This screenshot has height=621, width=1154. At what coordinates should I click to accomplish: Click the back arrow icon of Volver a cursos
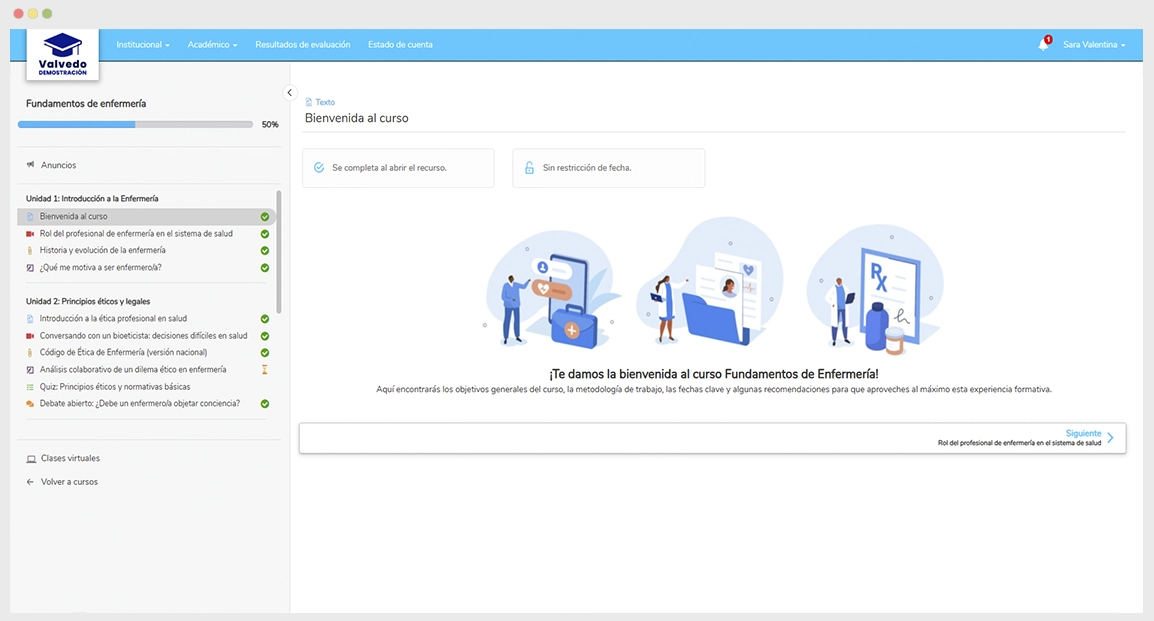coord(30,482)
